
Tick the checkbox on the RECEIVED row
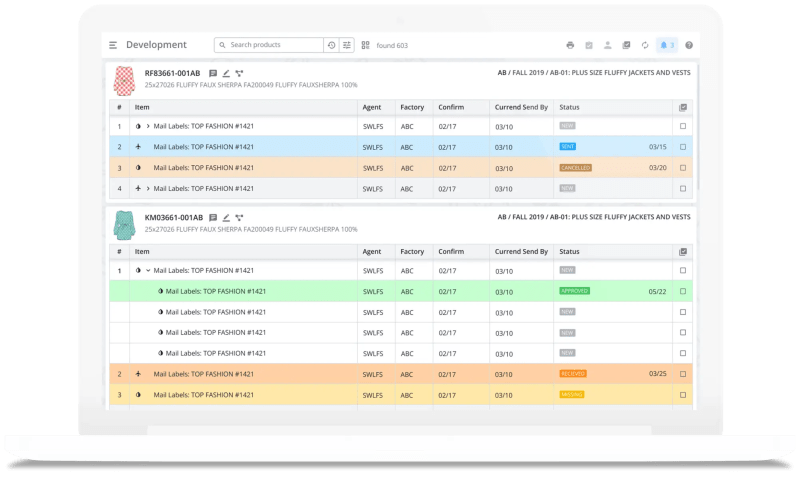point(683,374)
